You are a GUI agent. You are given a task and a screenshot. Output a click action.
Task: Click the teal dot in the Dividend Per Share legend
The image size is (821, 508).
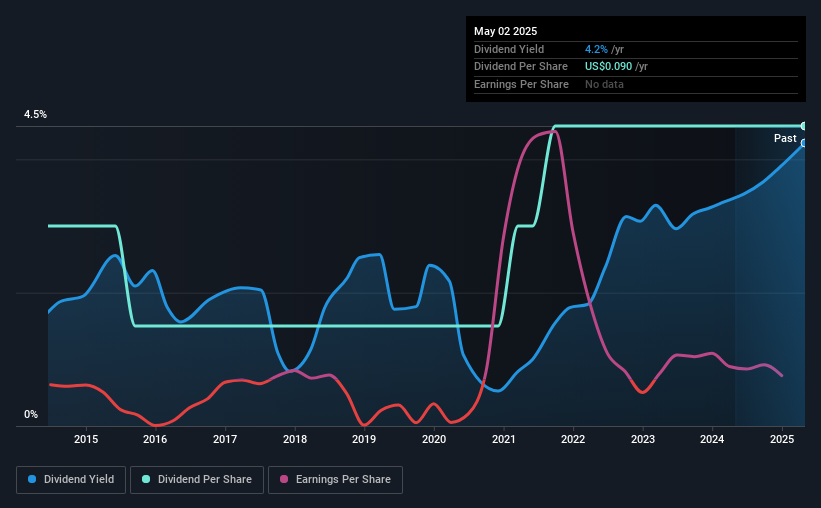pos(146,480)
